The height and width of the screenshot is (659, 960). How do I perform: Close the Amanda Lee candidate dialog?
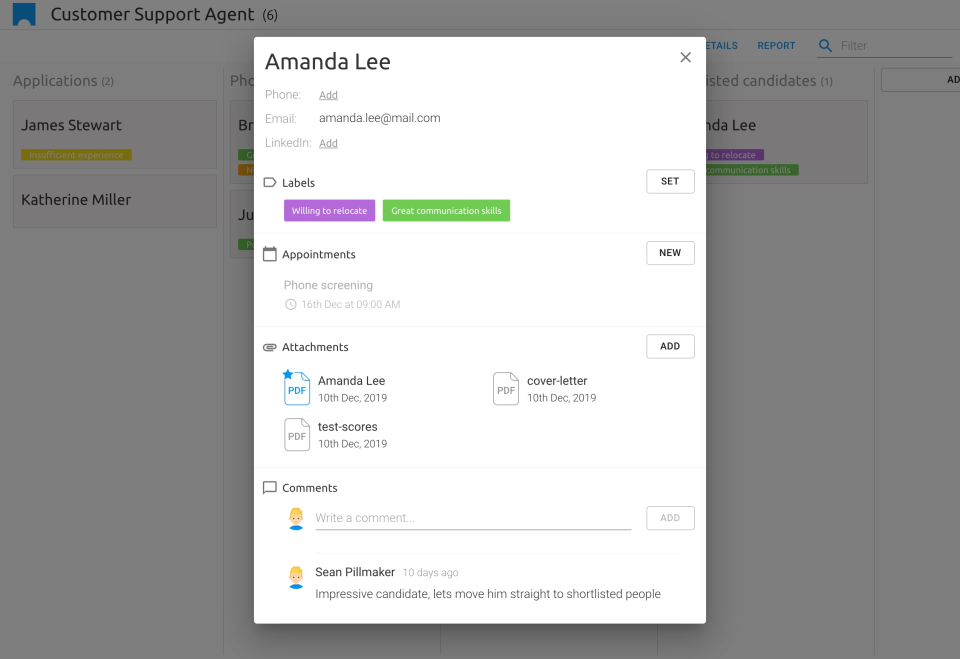click(685, 58)
